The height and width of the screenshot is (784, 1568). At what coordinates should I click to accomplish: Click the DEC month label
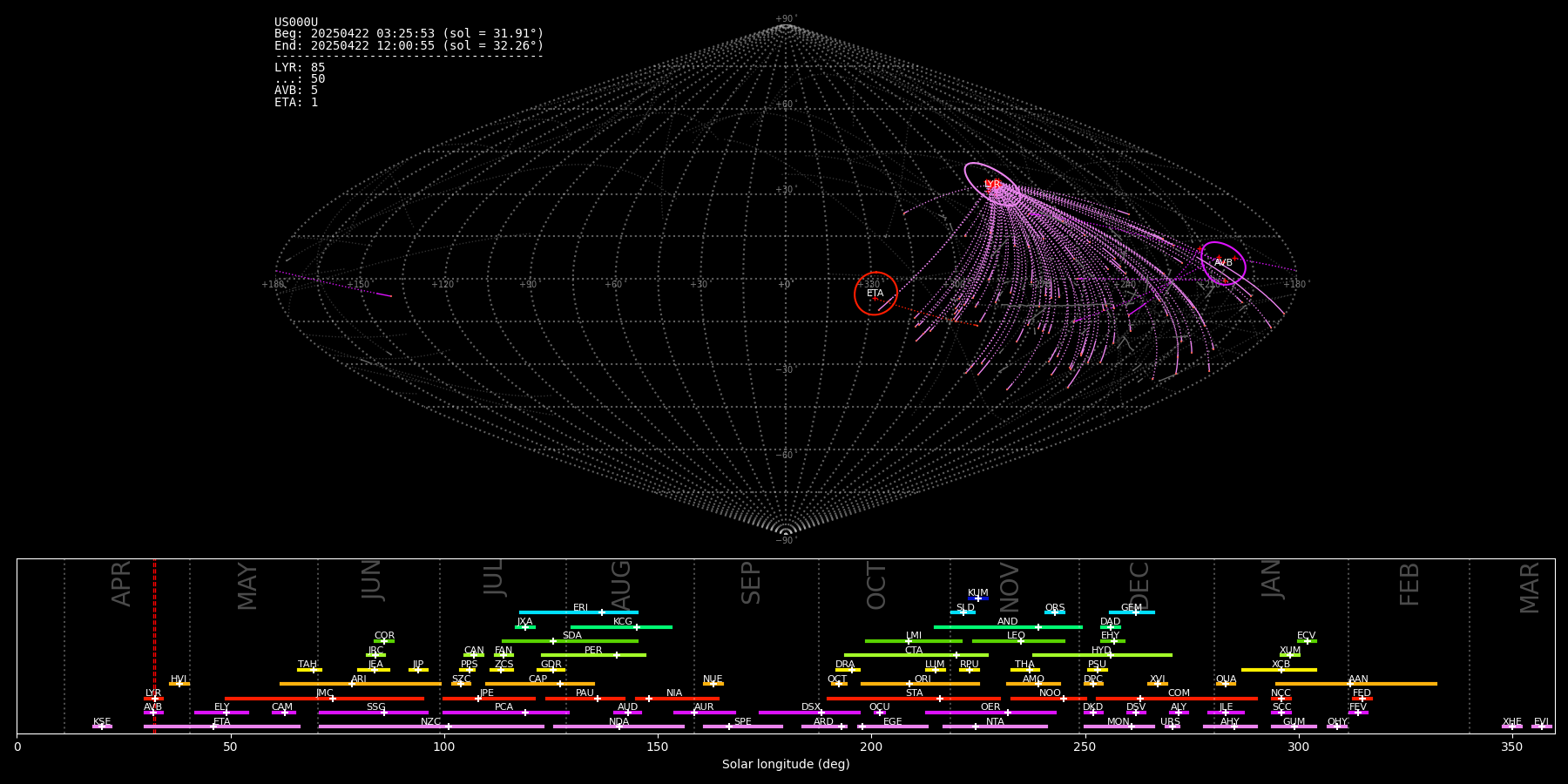pyautogui.click(x=1139, y=585)
